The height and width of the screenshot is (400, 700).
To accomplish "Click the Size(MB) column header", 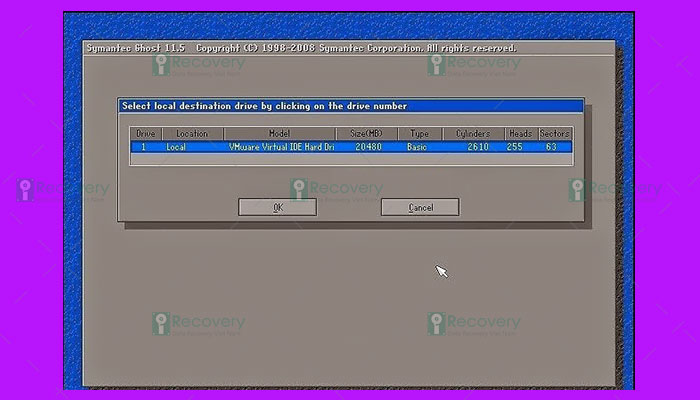I will [367, 133].
